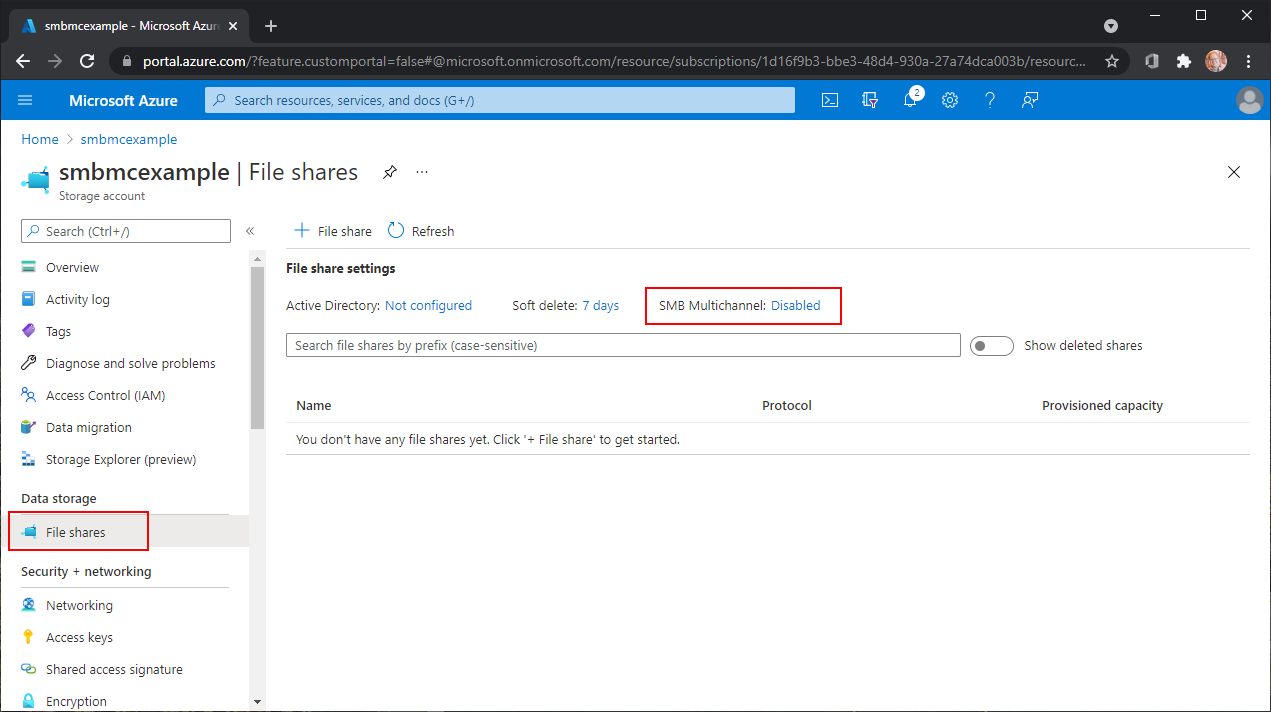Open Cloud Shell from the top bar
Viewport: 1271px width, 712px height.
pyautogui.click(x=830, y=100)
